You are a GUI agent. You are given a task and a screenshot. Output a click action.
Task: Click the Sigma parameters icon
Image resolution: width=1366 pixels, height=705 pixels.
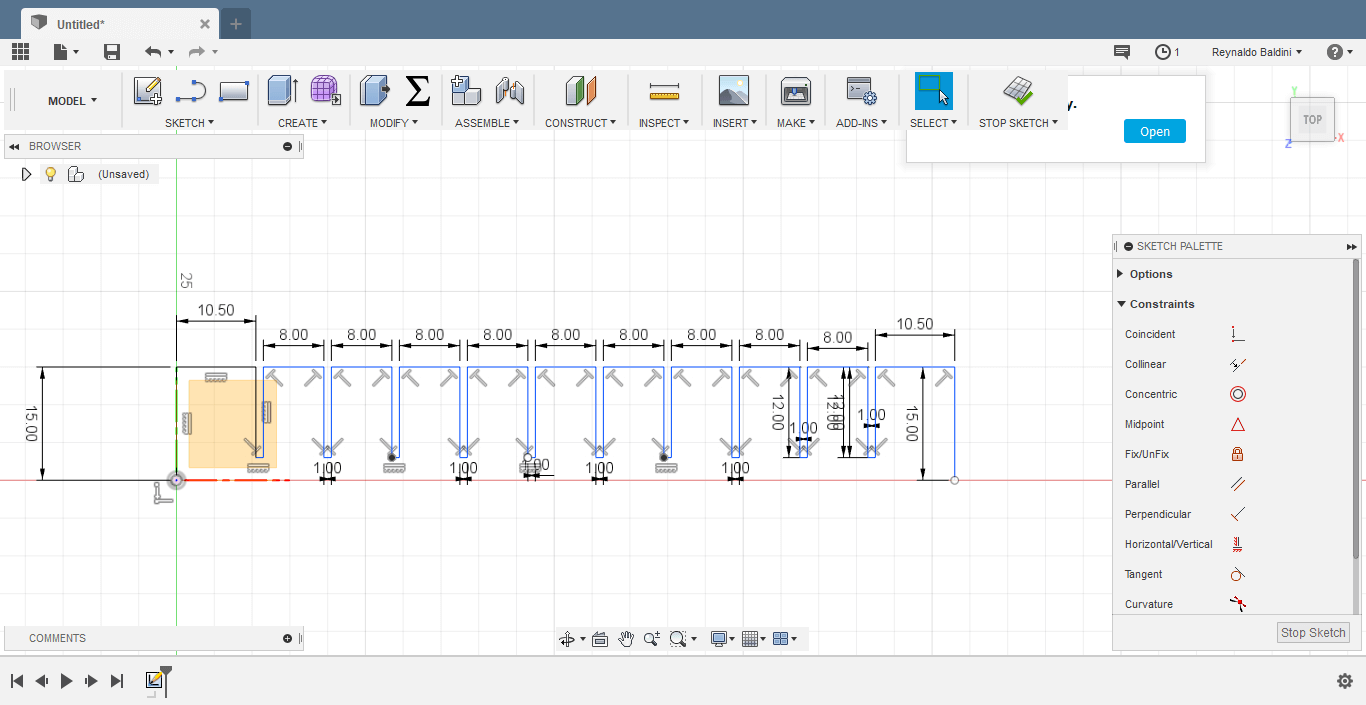[x=417, y=91]
